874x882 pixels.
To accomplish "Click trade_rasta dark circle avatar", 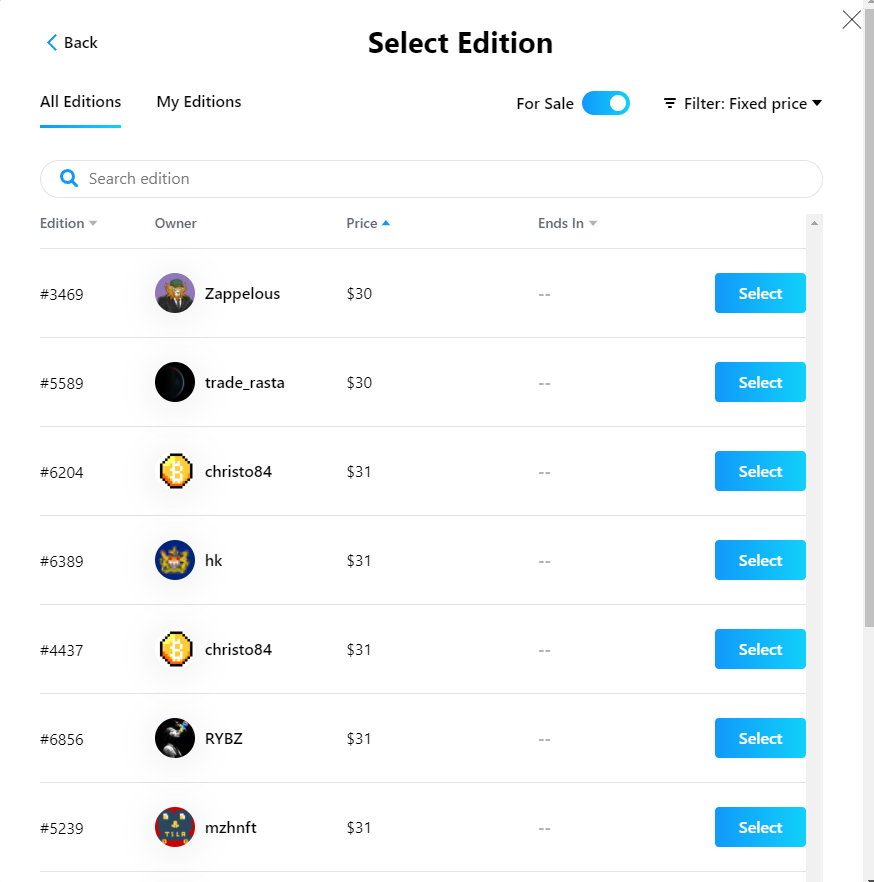I will (x=175, y=382).
